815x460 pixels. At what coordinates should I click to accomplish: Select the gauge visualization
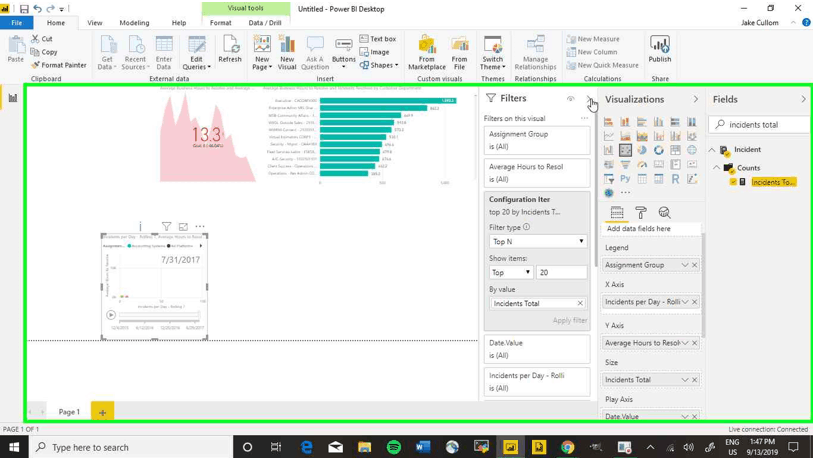coord(642,165)
